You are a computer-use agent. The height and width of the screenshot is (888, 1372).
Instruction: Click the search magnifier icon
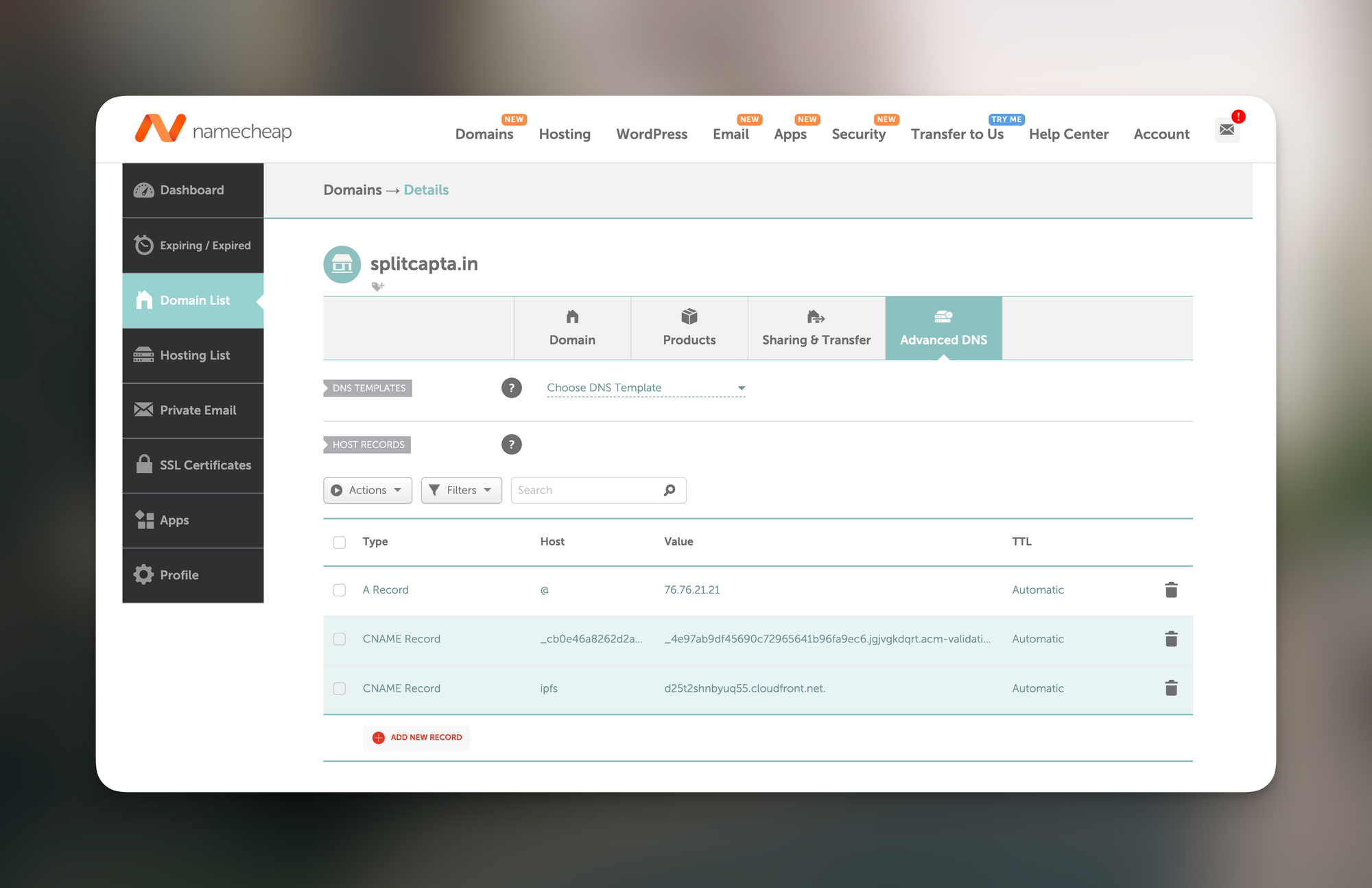point(670,490)
